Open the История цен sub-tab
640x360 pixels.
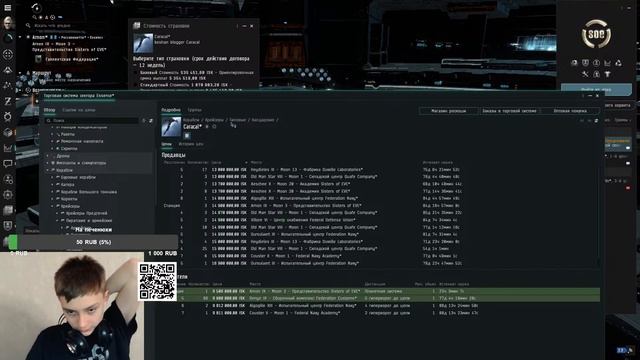(x=191, y=144)
